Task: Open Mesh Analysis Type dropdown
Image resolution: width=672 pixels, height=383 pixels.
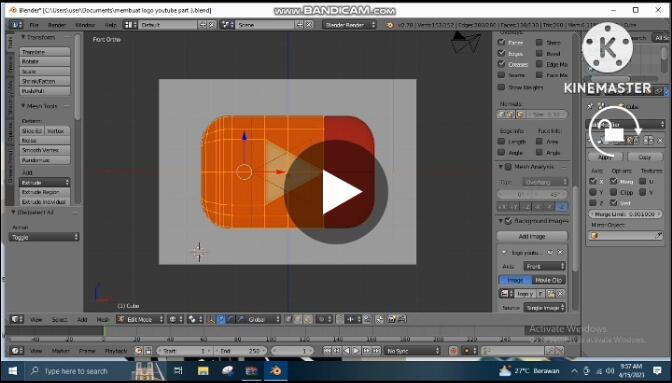Action: 545,182
